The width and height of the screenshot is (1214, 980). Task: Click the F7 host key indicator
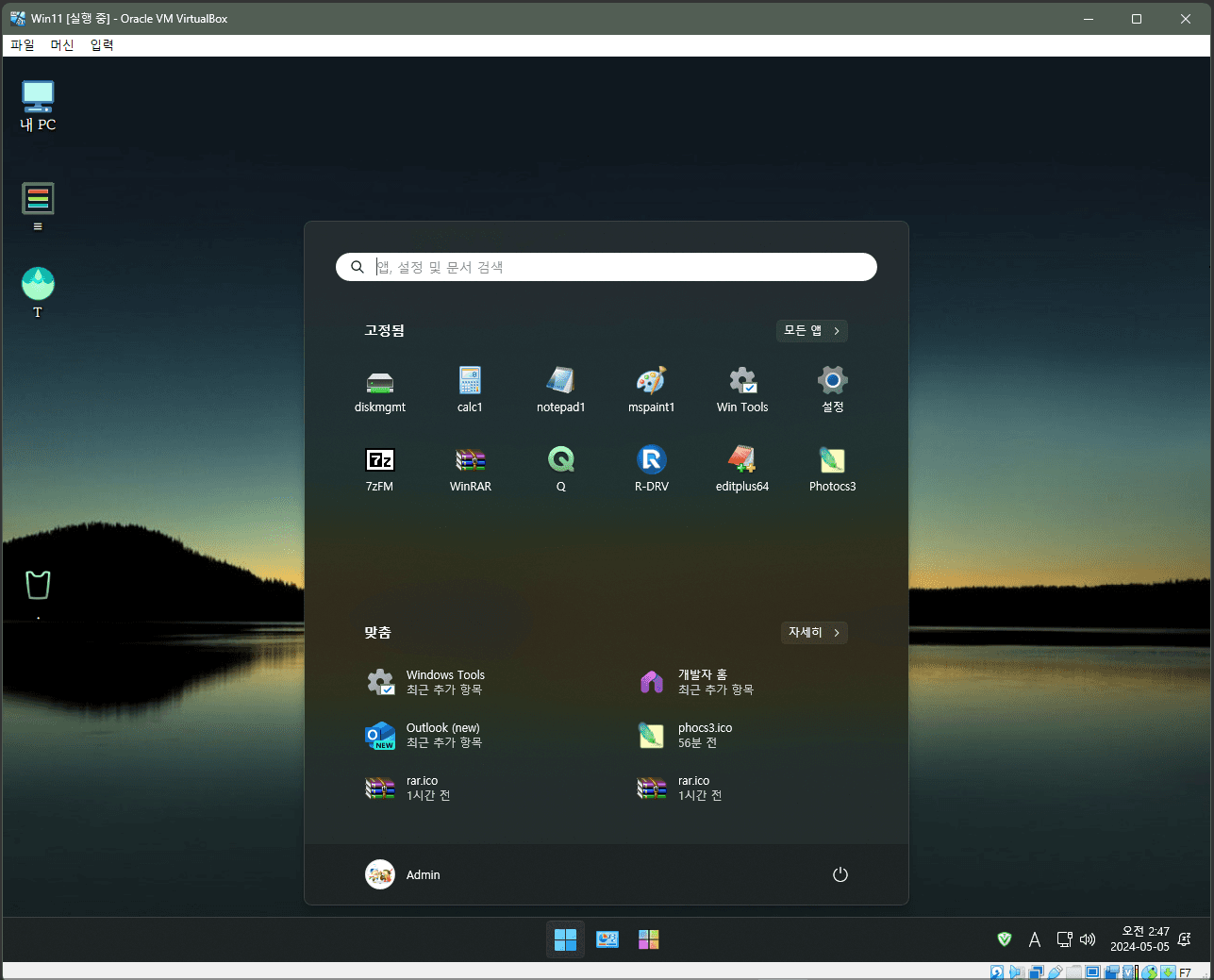(1185, 972)
